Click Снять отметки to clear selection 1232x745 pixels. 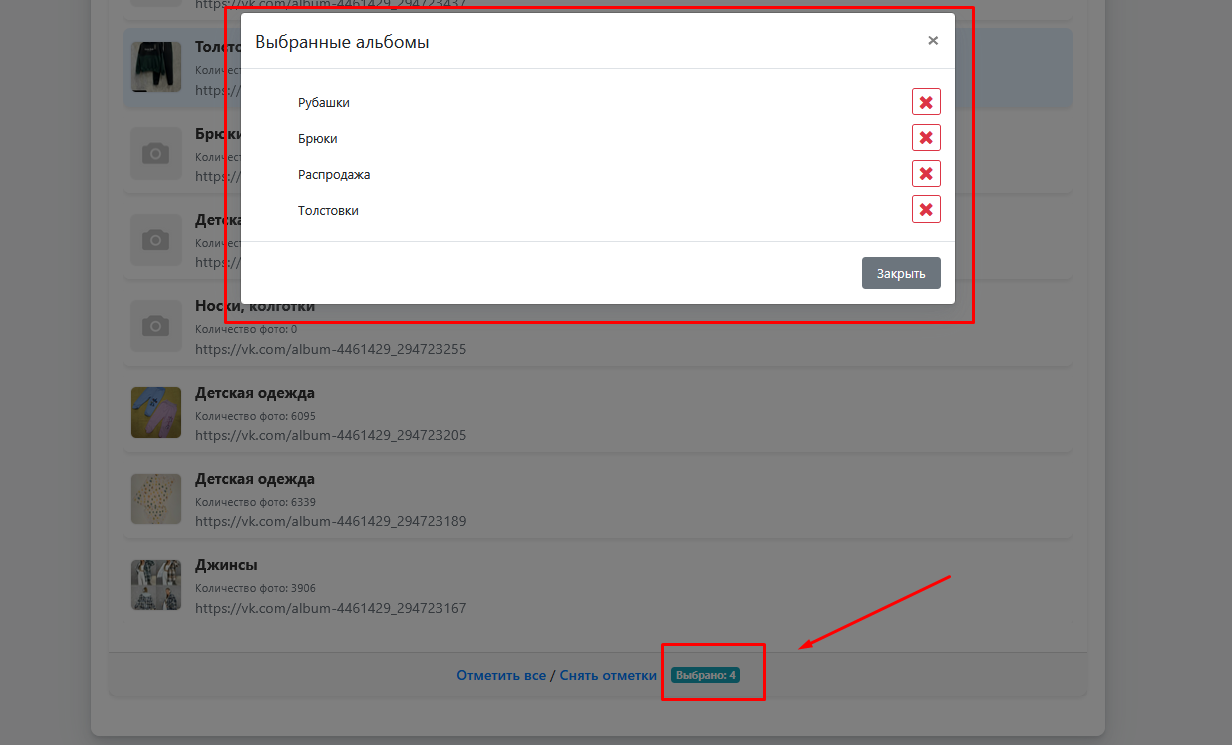pos(608,675)
